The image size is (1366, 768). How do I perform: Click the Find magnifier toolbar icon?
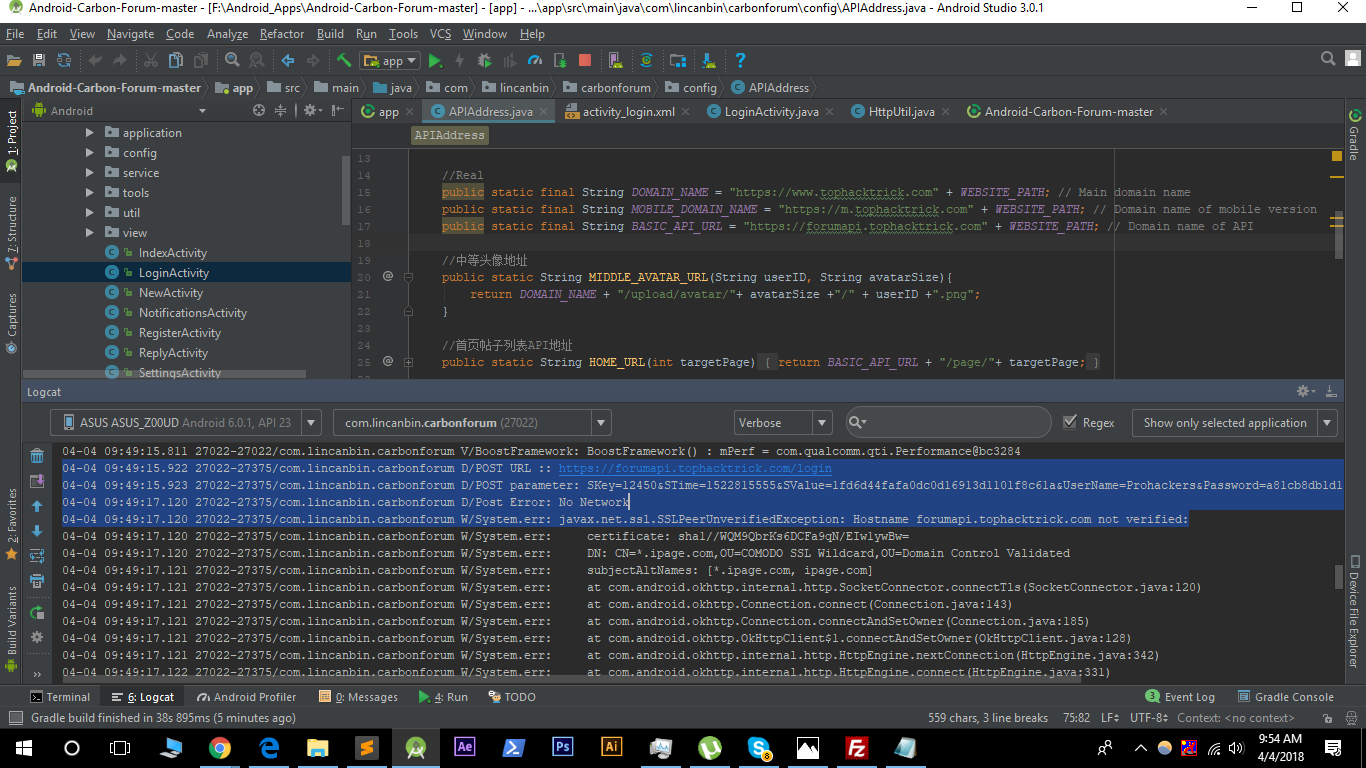[x=232, y=61]
